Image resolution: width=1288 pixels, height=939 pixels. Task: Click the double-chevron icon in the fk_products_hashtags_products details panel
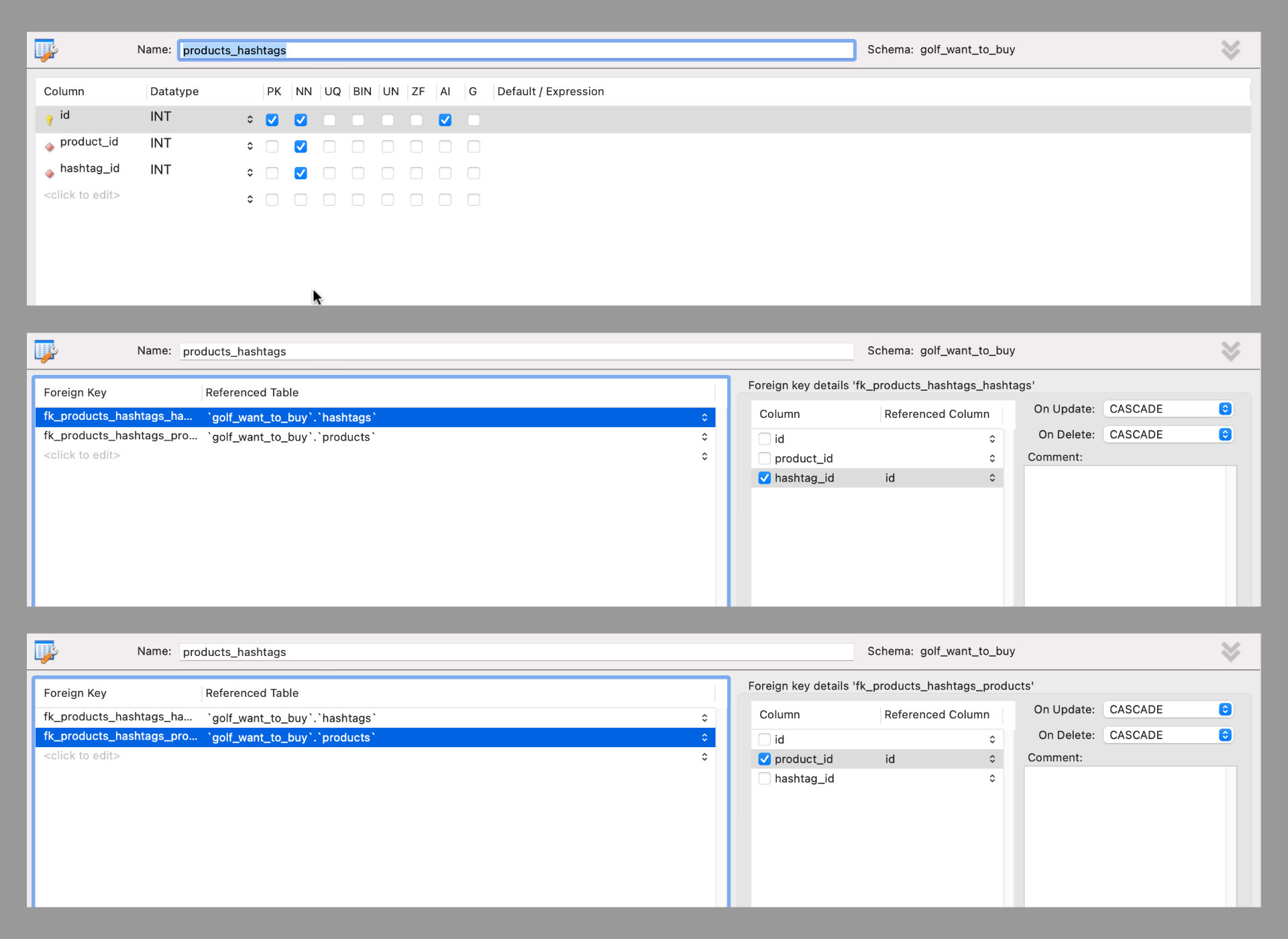point(1230,651)
